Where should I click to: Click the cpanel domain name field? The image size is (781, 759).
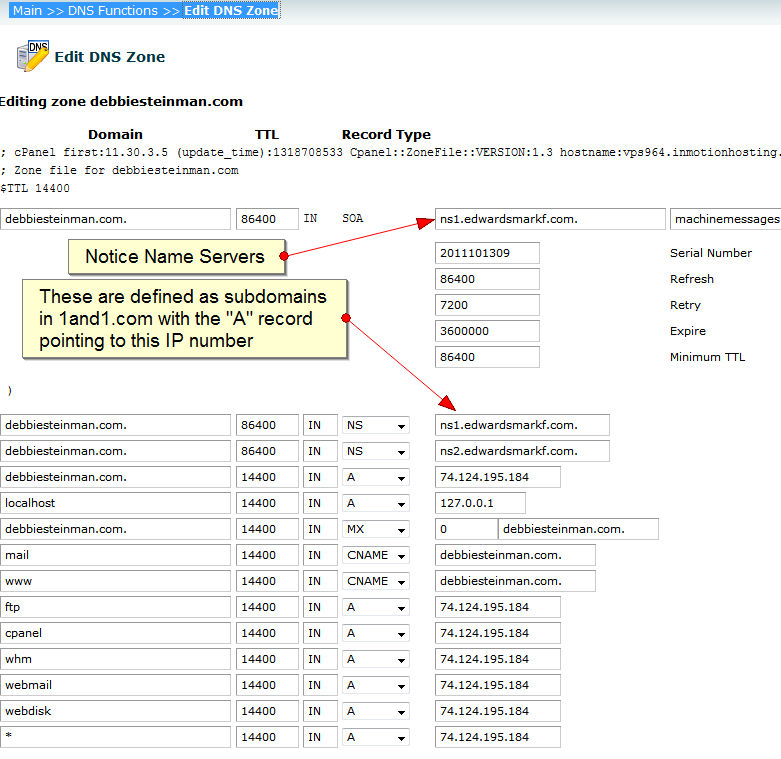tap(115, 633)
